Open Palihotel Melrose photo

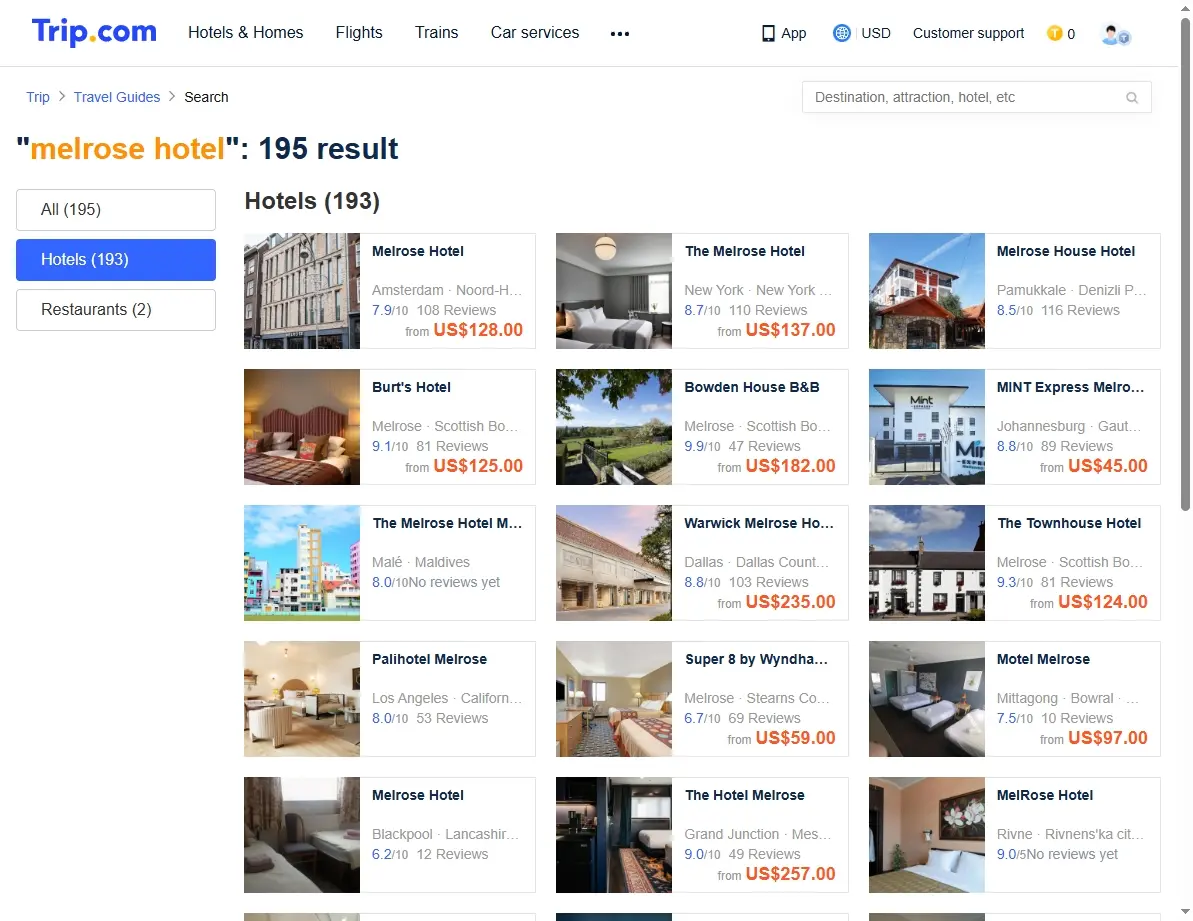(x=301, y=699)
